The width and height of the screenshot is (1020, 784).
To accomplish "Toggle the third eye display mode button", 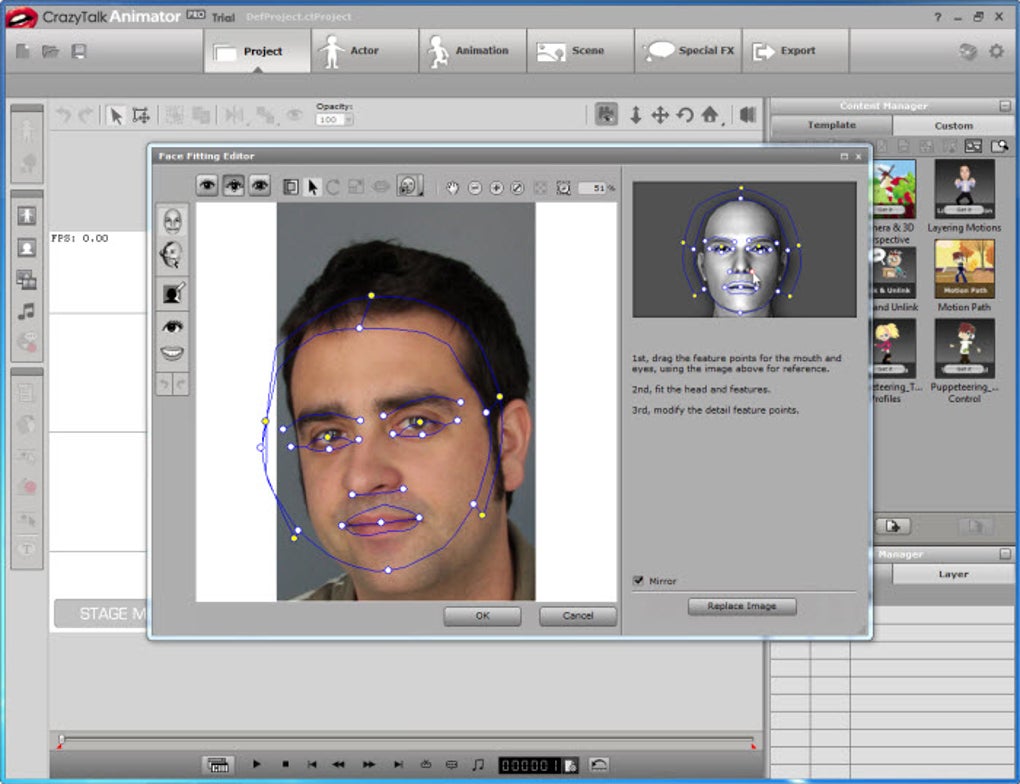I will (260, 186).
